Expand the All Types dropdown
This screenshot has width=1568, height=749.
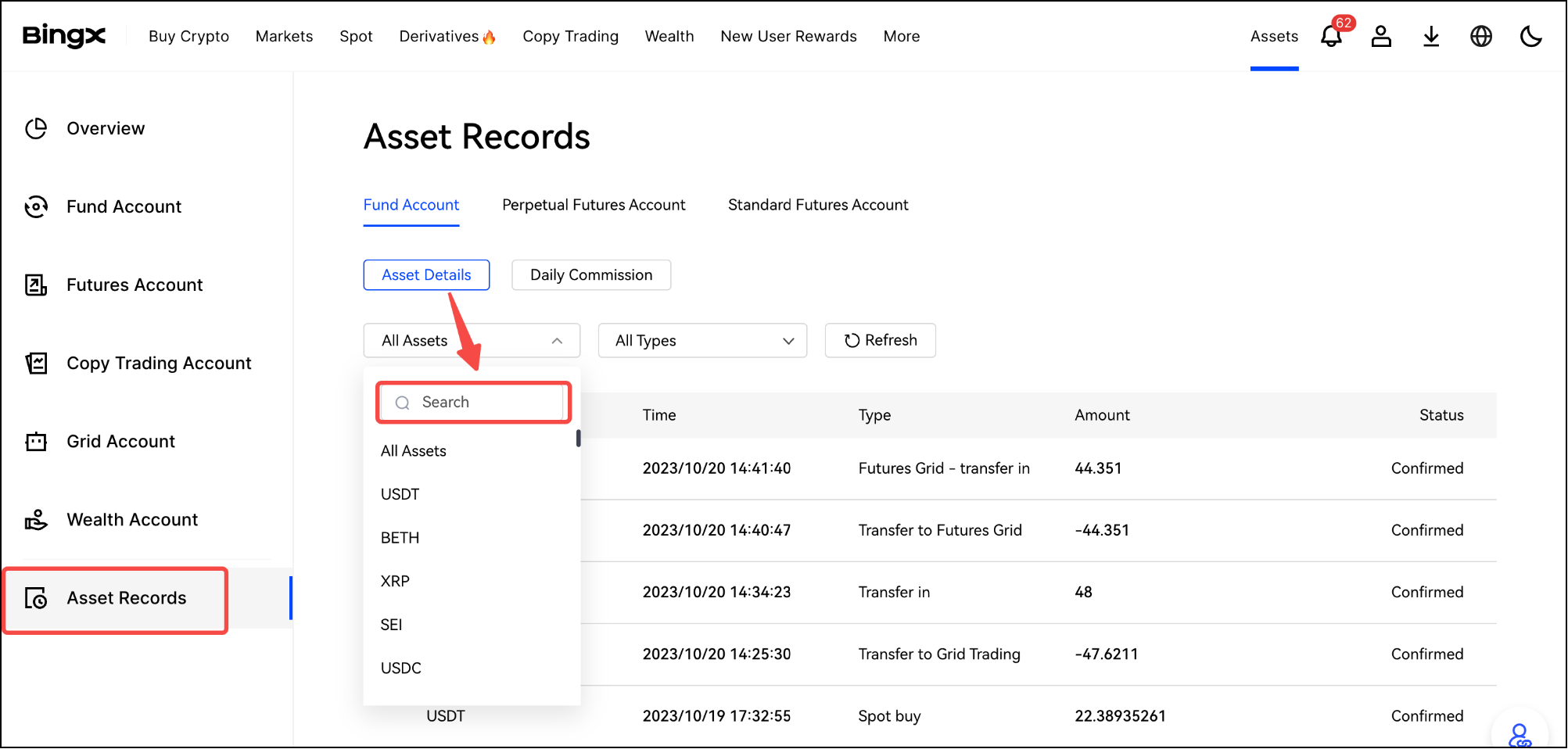tap(702, 341)
